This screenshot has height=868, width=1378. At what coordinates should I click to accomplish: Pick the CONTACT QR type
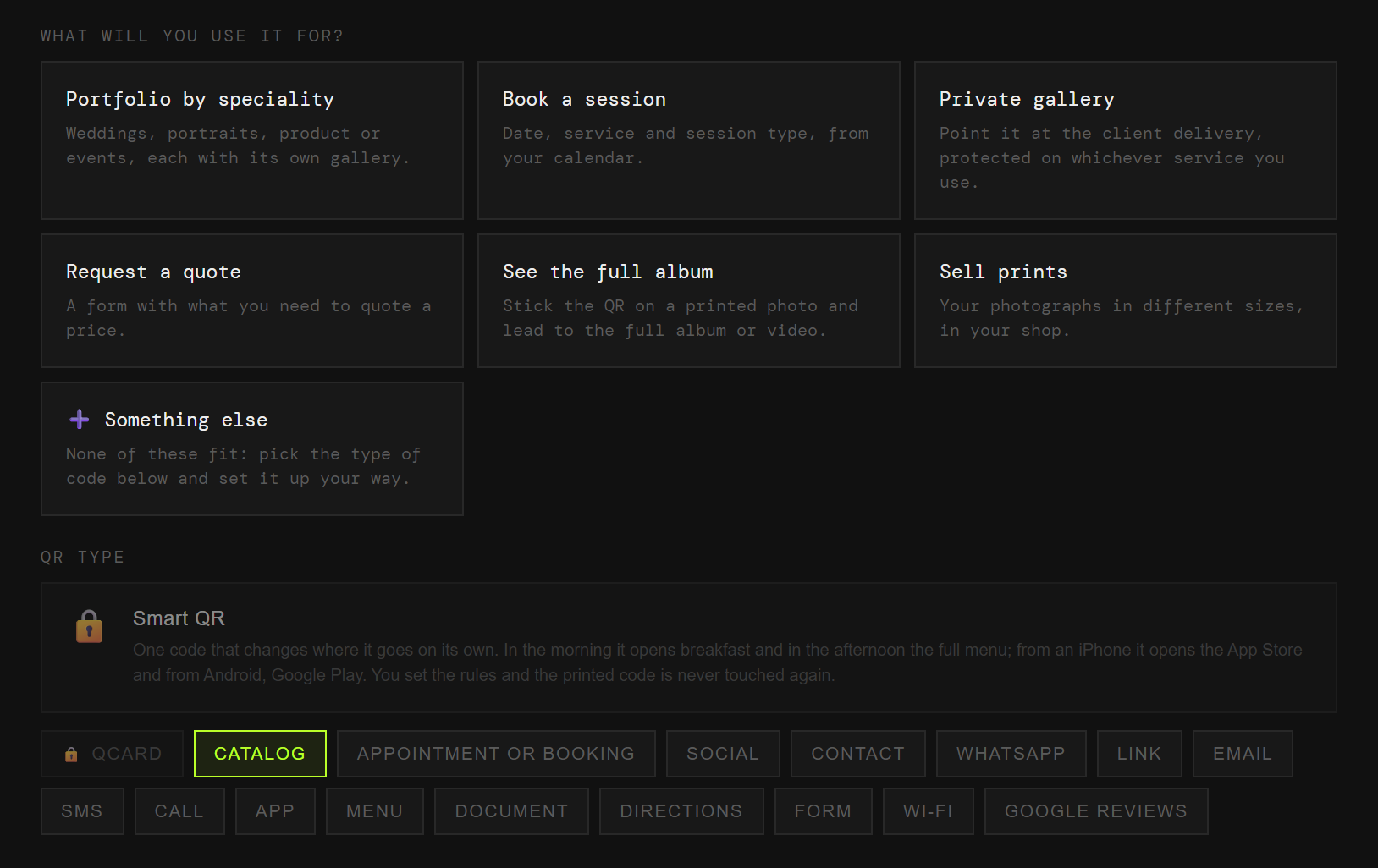click(x=858, y=754)
